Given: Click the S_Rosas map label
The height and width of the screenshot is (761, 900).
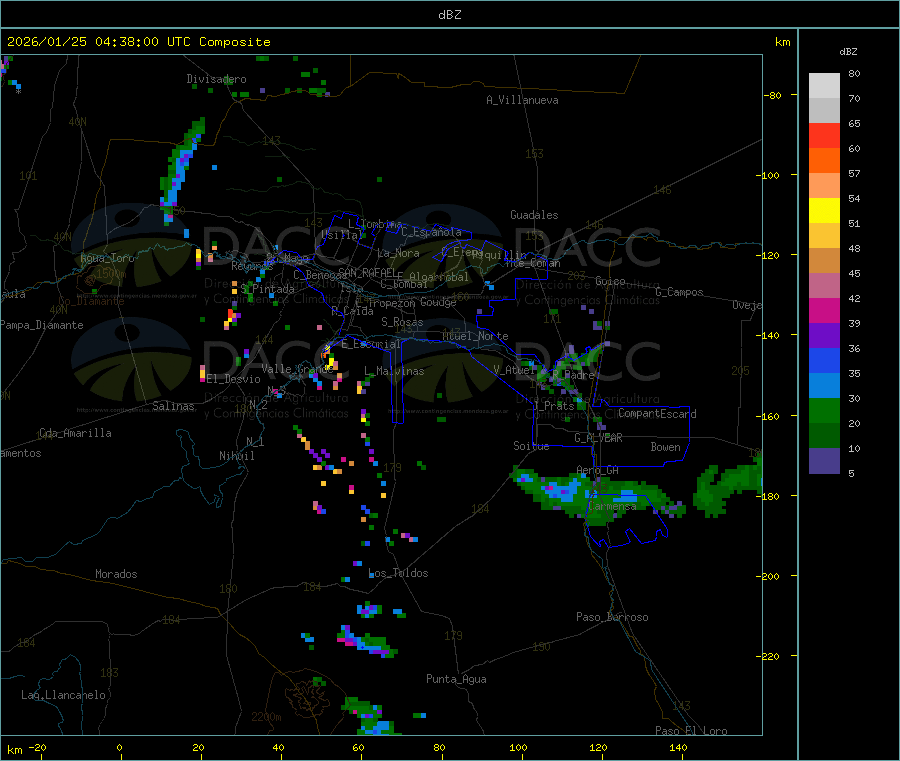Looking at the screenshot, I should [x=402, y=322].
